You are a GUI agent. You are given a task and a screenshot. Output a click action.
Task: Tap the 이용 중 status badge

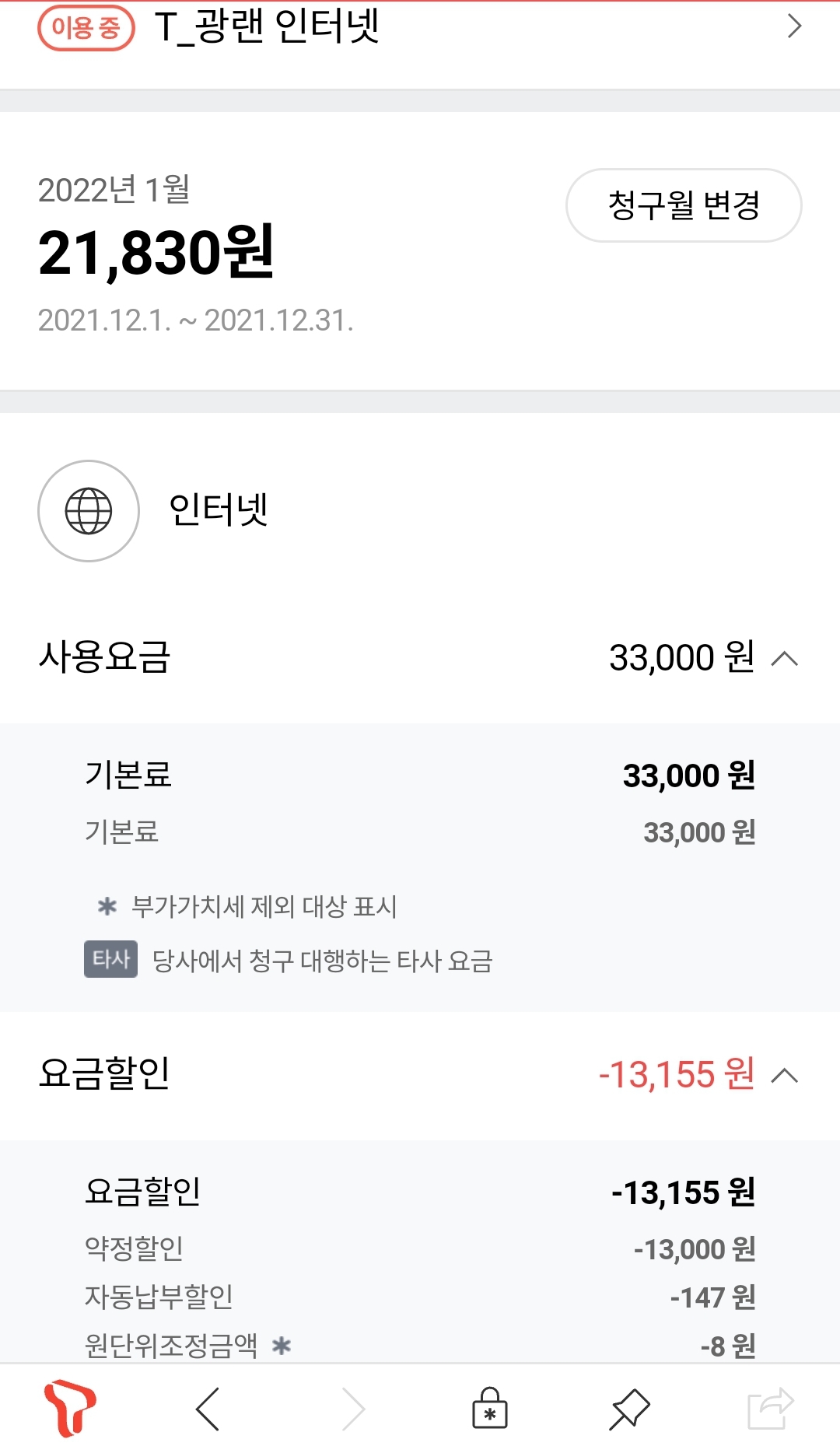tap(86, 29)
